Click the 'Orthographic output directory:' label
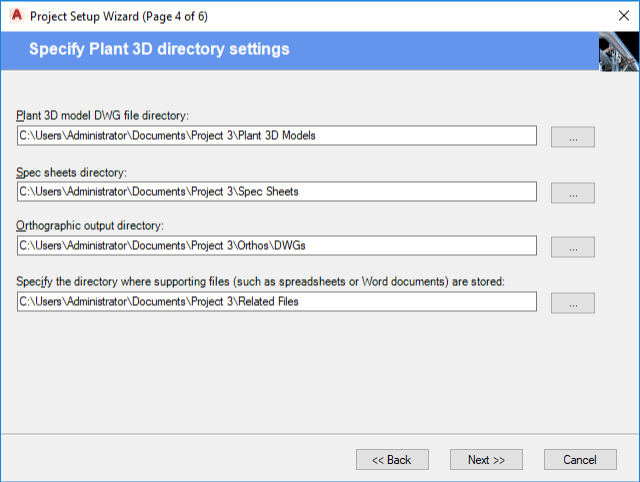 90,225
